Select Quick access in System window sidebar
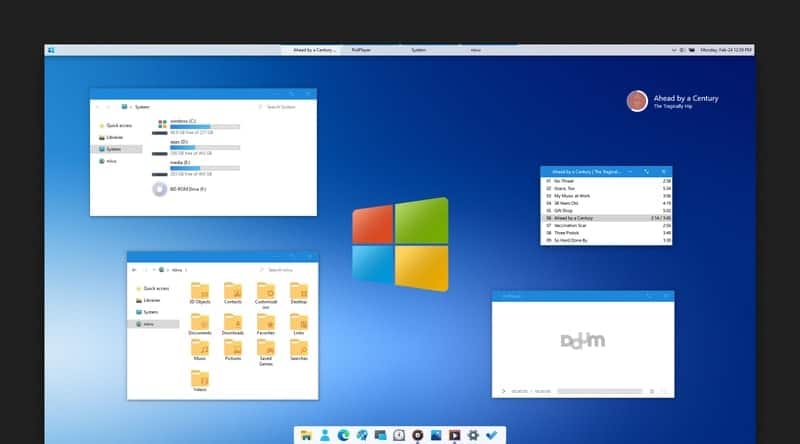 point(116,126)
